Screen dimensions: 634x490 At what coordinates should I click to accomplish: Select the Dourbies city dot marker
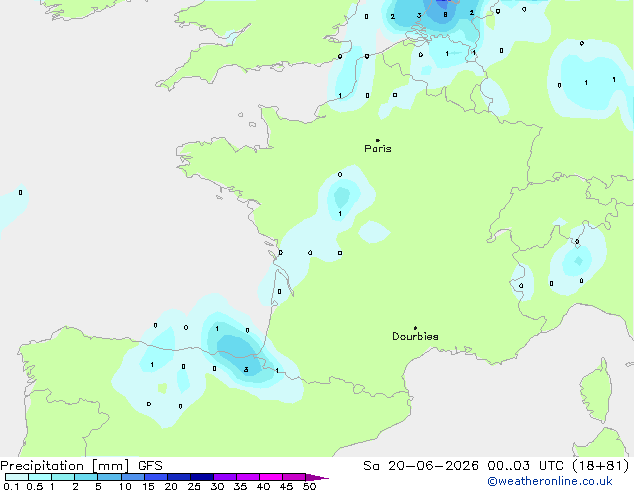coord(415,328)
